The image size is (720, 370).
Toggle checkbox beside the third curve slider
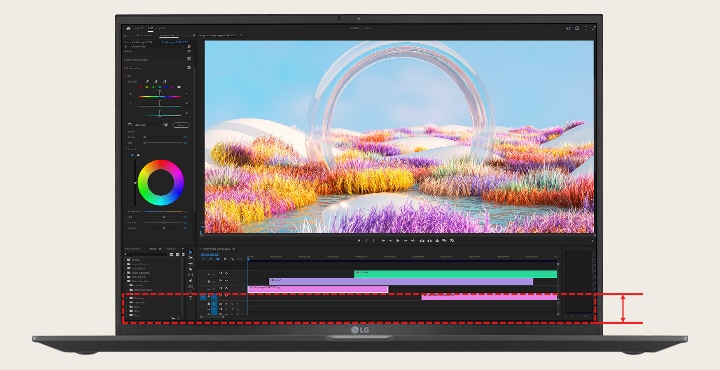tap(186, 113)
